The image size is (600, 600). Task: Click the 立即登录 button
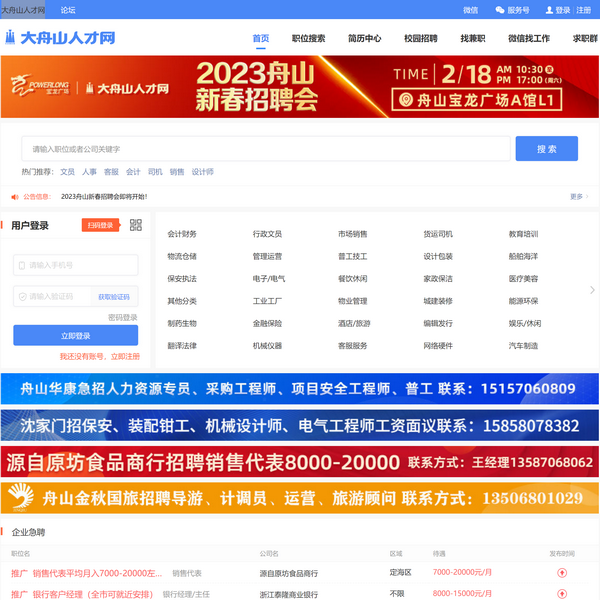click(76, 336)
